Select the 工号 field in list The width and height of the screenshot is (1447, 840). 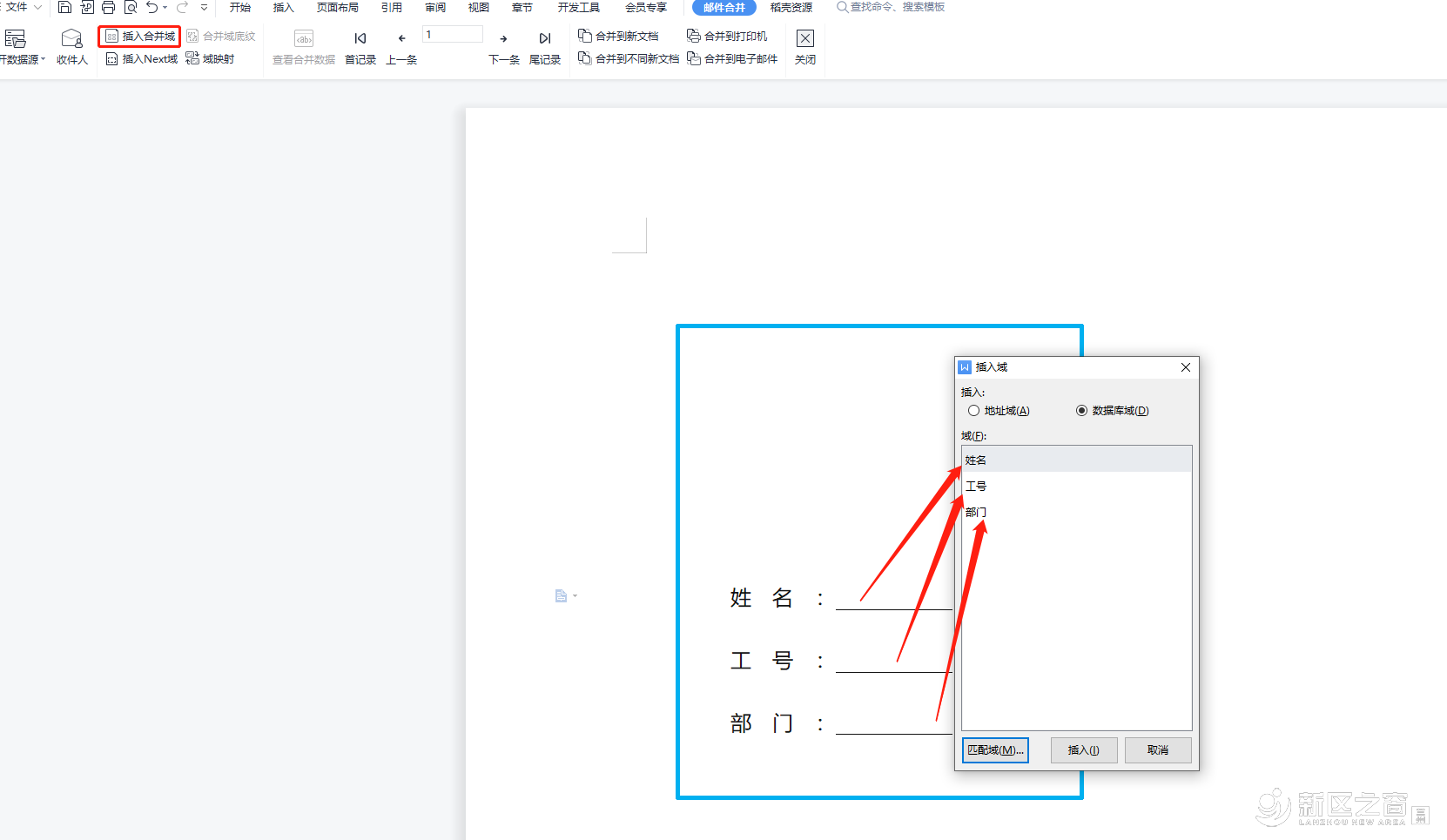pyautogui.click(x=976, y=487)
